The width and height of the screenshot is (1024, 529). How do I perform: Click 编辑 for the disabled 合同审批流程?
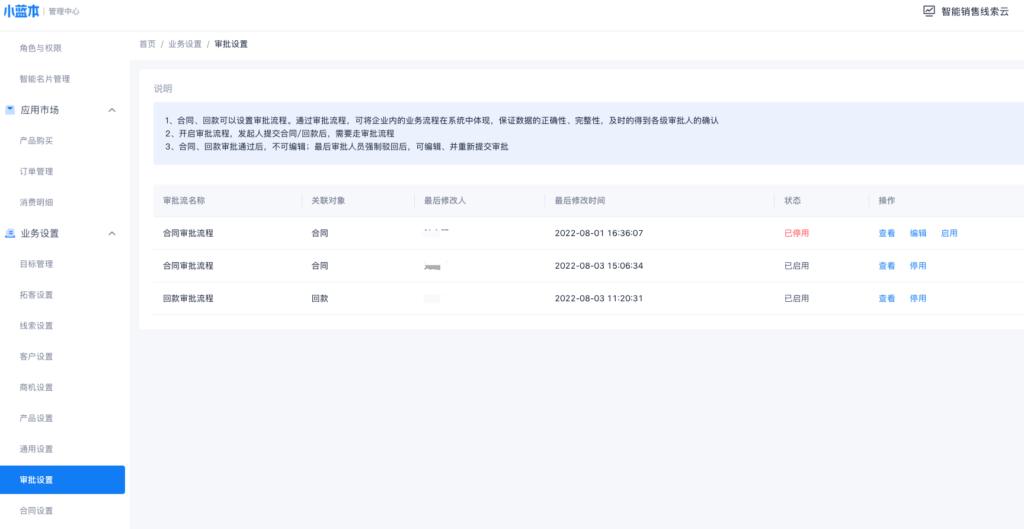918,233
